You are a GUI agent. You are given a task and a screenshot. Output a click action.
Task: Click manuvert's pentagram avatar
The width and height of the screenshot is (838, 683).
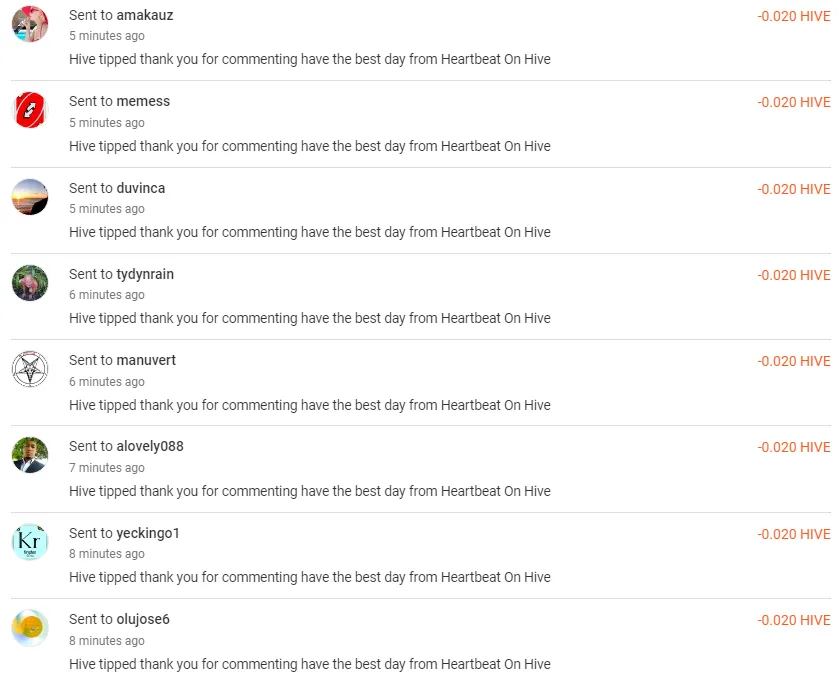click(x=30, y=369)
